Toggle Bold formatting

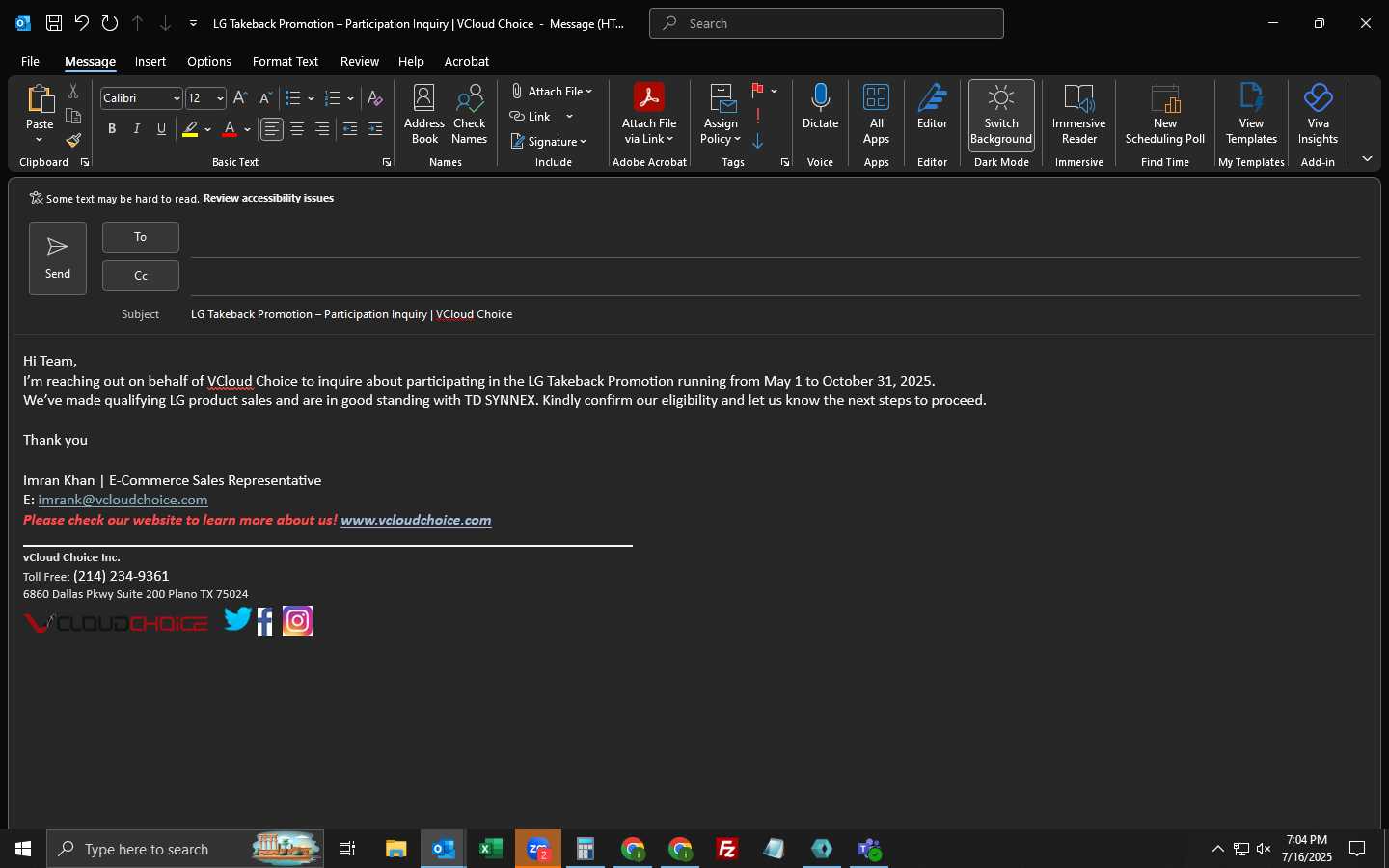pyautogui.click(x=112, y=129)
